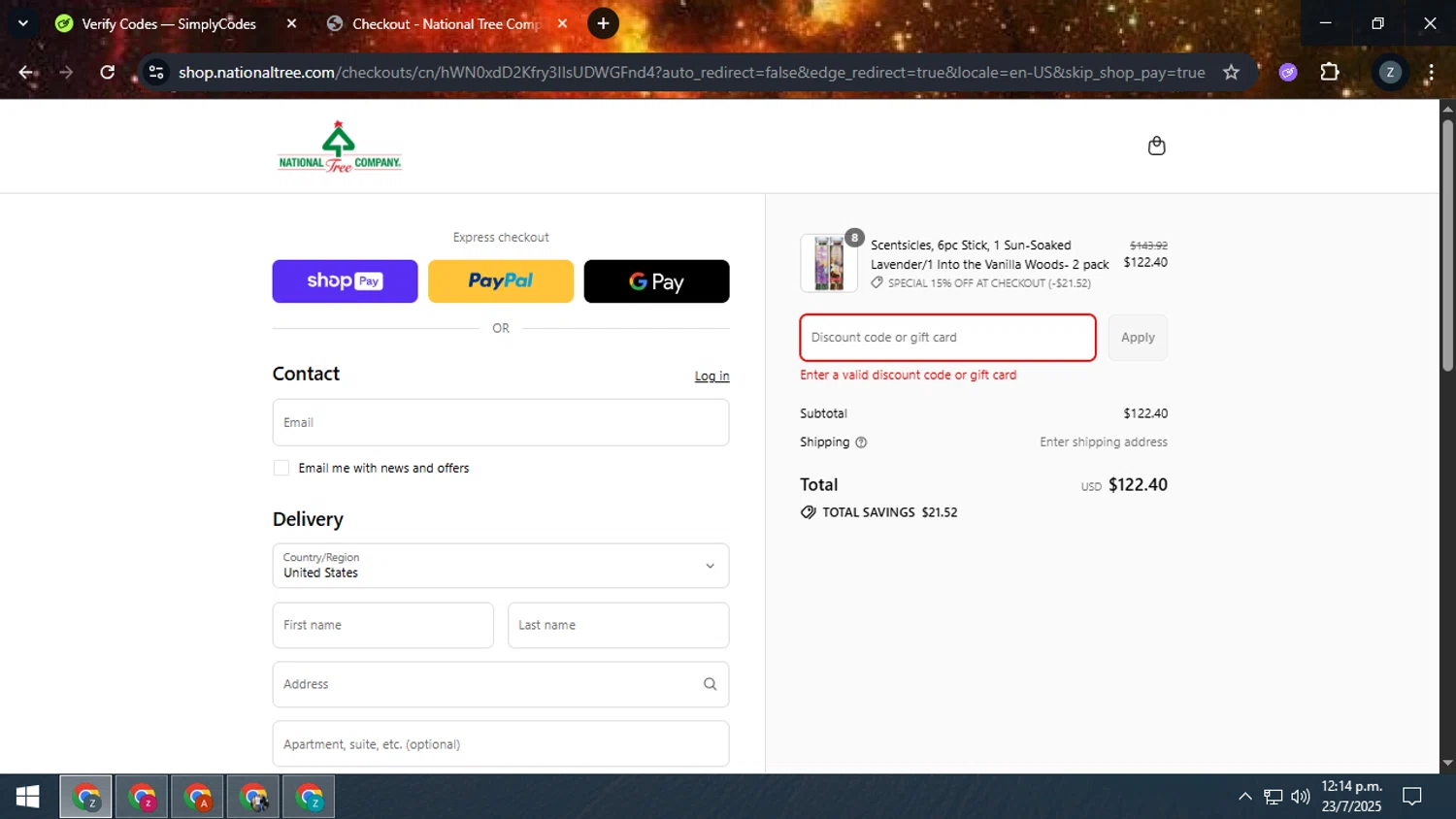Open the tab search dropdown arrow
The height and width of the screenshot is (819, 1456).
click(x=22, y=23)
